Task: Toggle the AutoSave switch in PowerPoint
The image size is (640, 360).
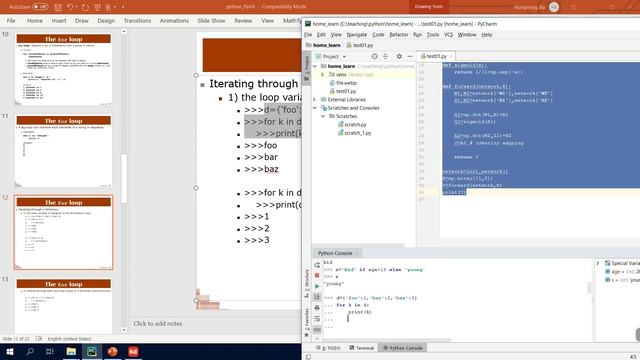Action: (40, 7)
